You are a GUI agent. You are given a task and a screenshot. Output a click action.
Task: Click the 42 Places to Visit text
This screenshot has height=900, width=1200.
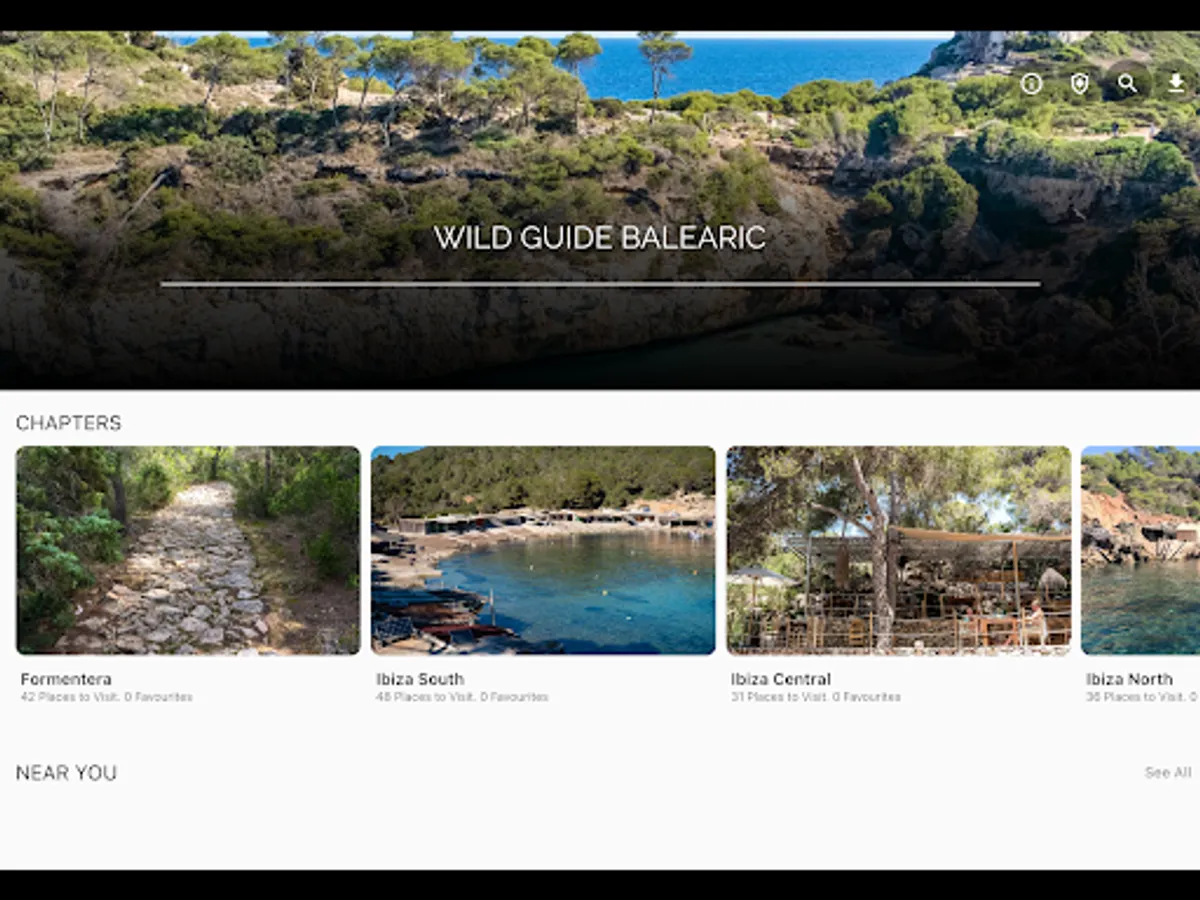[70, 697]
